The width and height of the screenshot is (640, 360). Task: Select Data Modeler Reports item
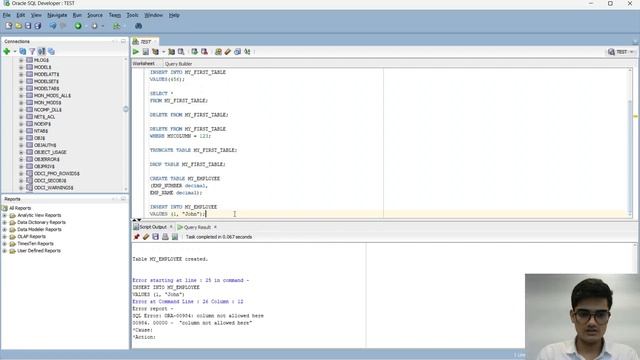click(x=39, y=229)
